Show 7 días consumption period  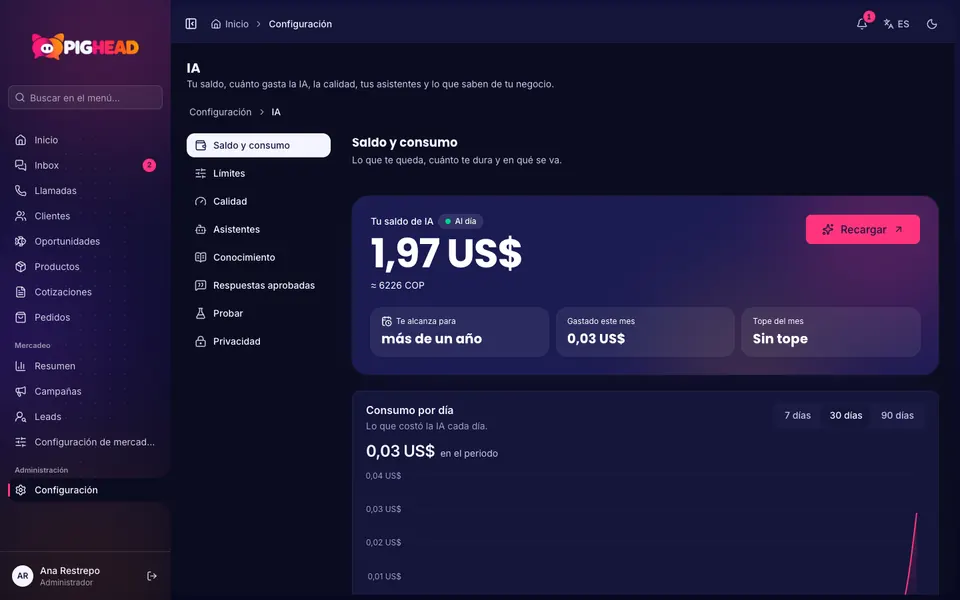[797, 415]
